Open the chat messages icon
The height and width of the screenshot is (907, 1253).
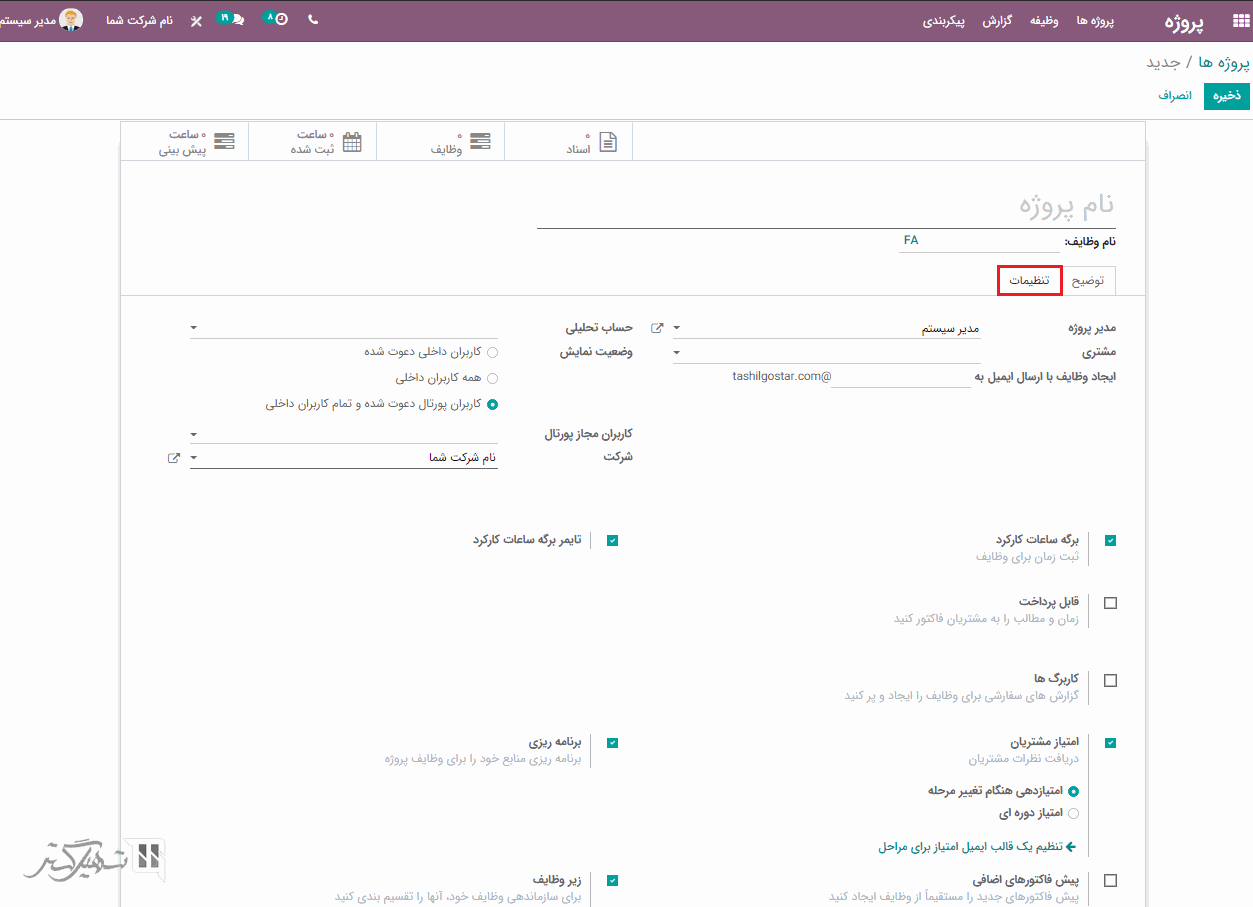236,20
